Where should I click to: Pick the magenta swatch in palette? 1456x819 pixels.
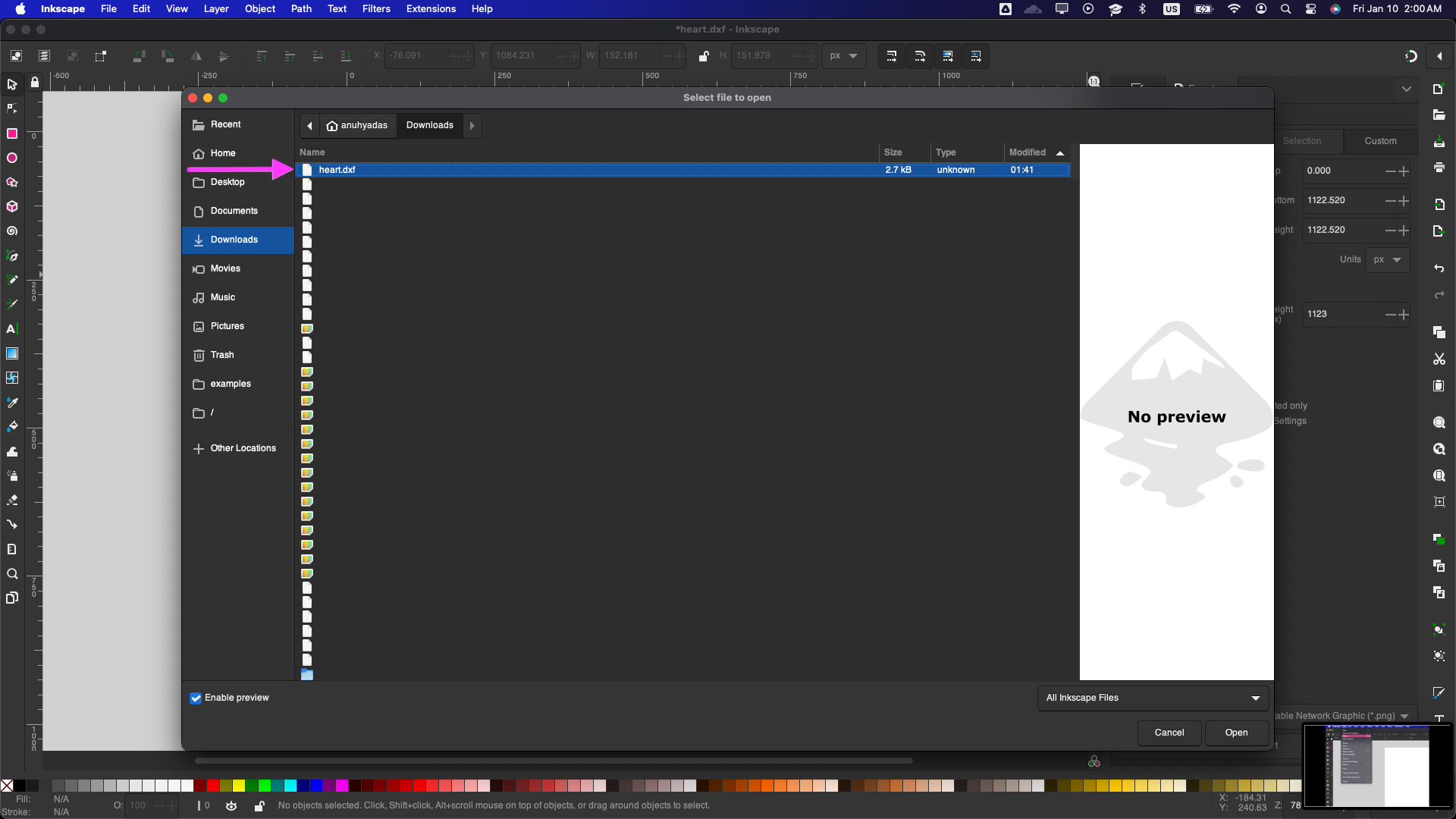coord(342,786)
